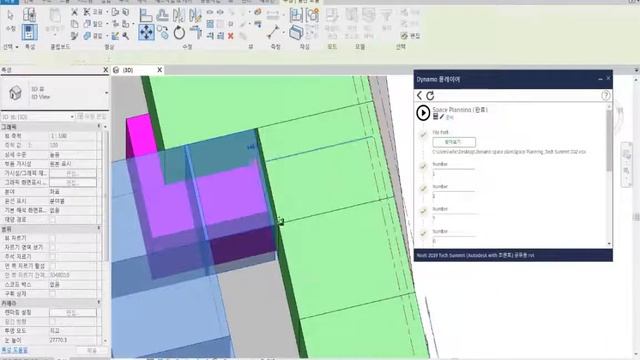The image size is (640, 360).
Task: Click the first Number input field
Action: [x=453, y=173]
